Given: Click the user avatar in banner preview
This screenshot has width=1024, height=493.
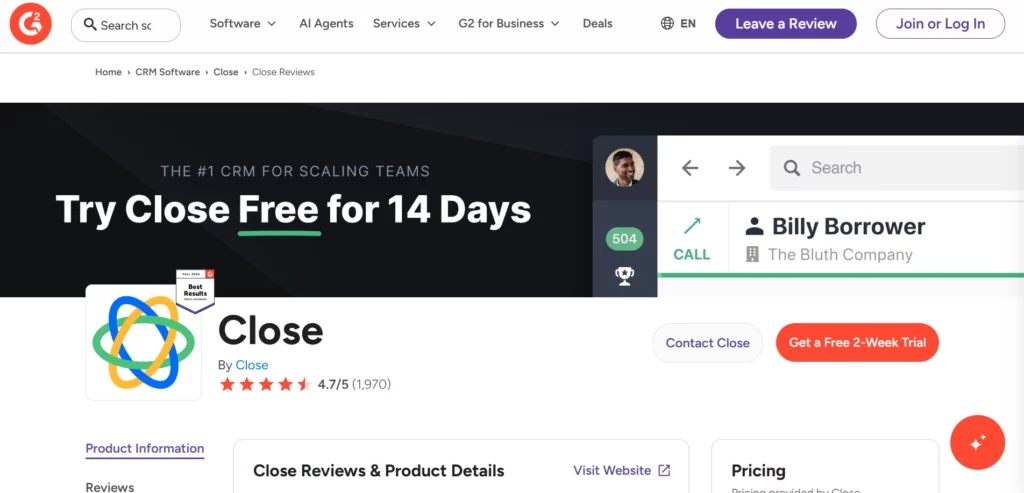Looking at the screenshot, I should (x=624, y=167).
